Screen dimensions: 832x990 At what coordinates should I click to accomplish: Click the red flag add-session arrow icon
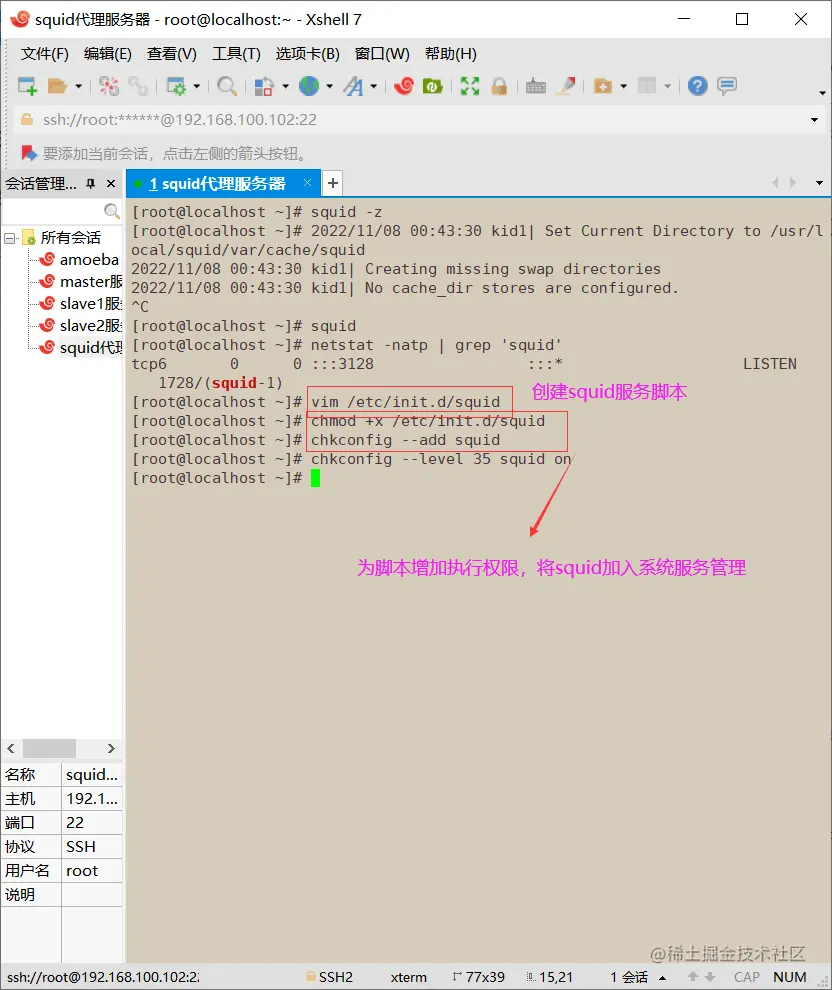(x=28, y=153)
